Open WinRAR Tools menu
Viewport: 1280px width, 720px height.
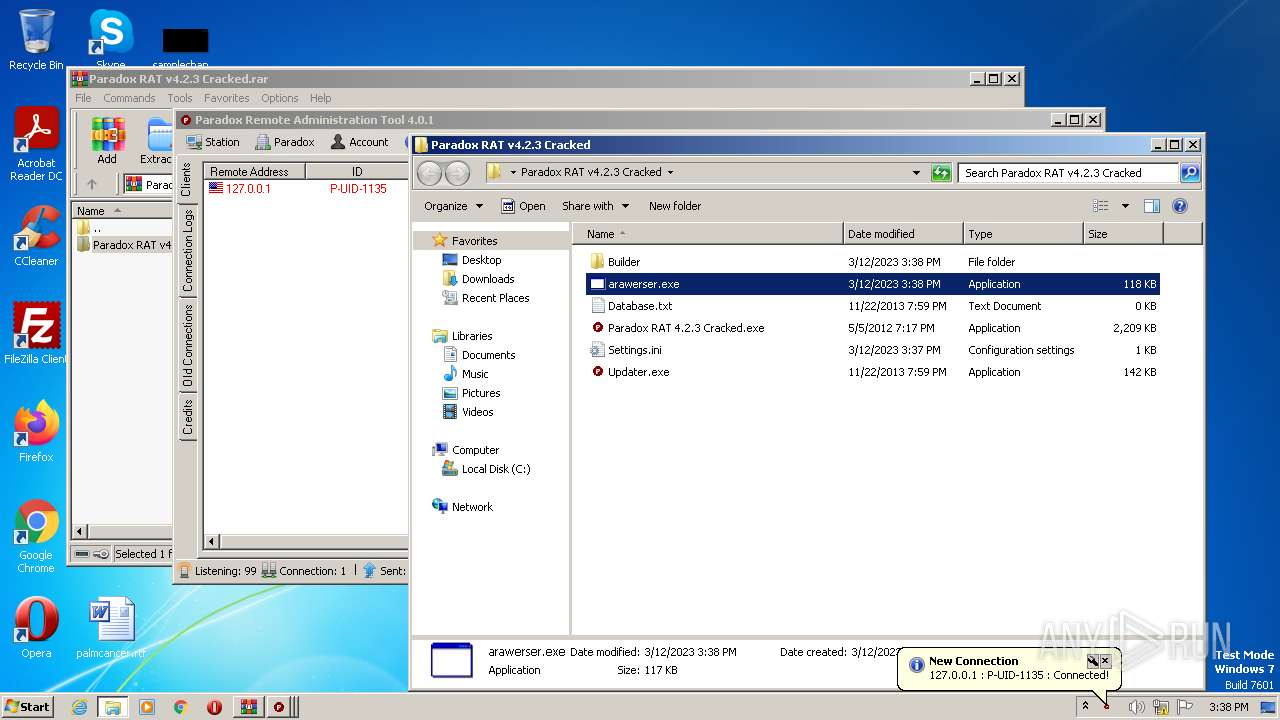pos(180,98)
